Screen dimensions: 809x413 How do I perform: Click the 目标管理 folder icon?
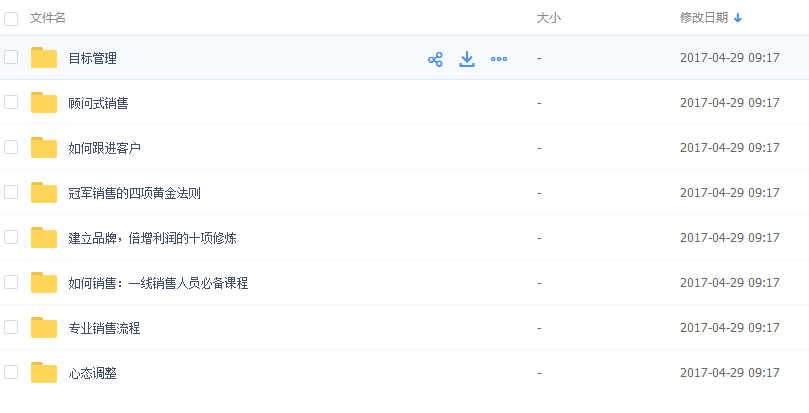pos(44,58)
